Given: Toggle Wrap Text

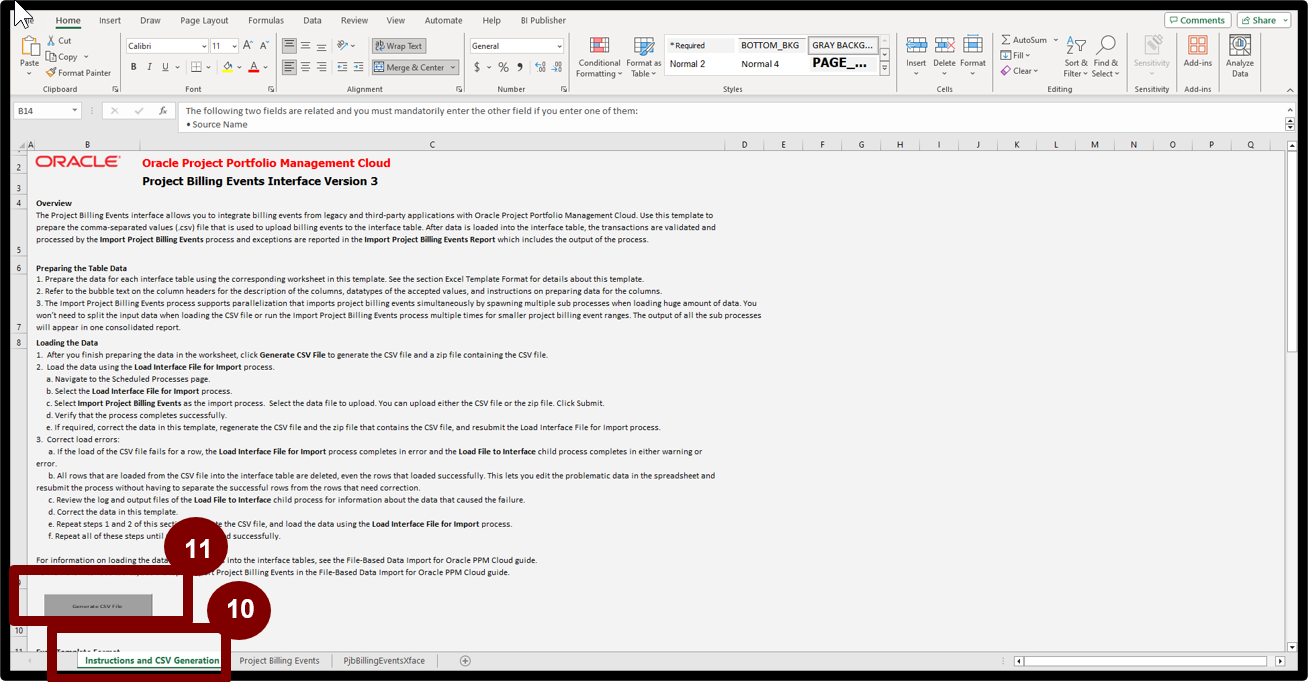Looking at the screenshot, I should pyautogui.click(x=398, y=46).
